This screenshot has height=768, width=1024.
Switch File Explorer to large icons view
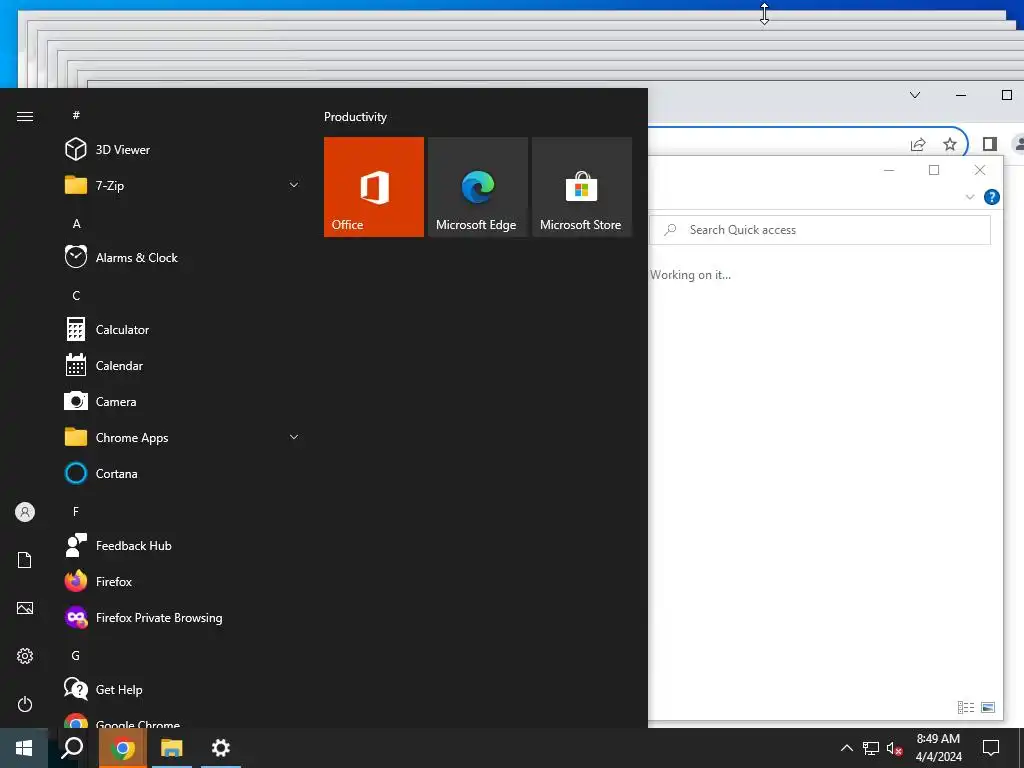point(987,707)
